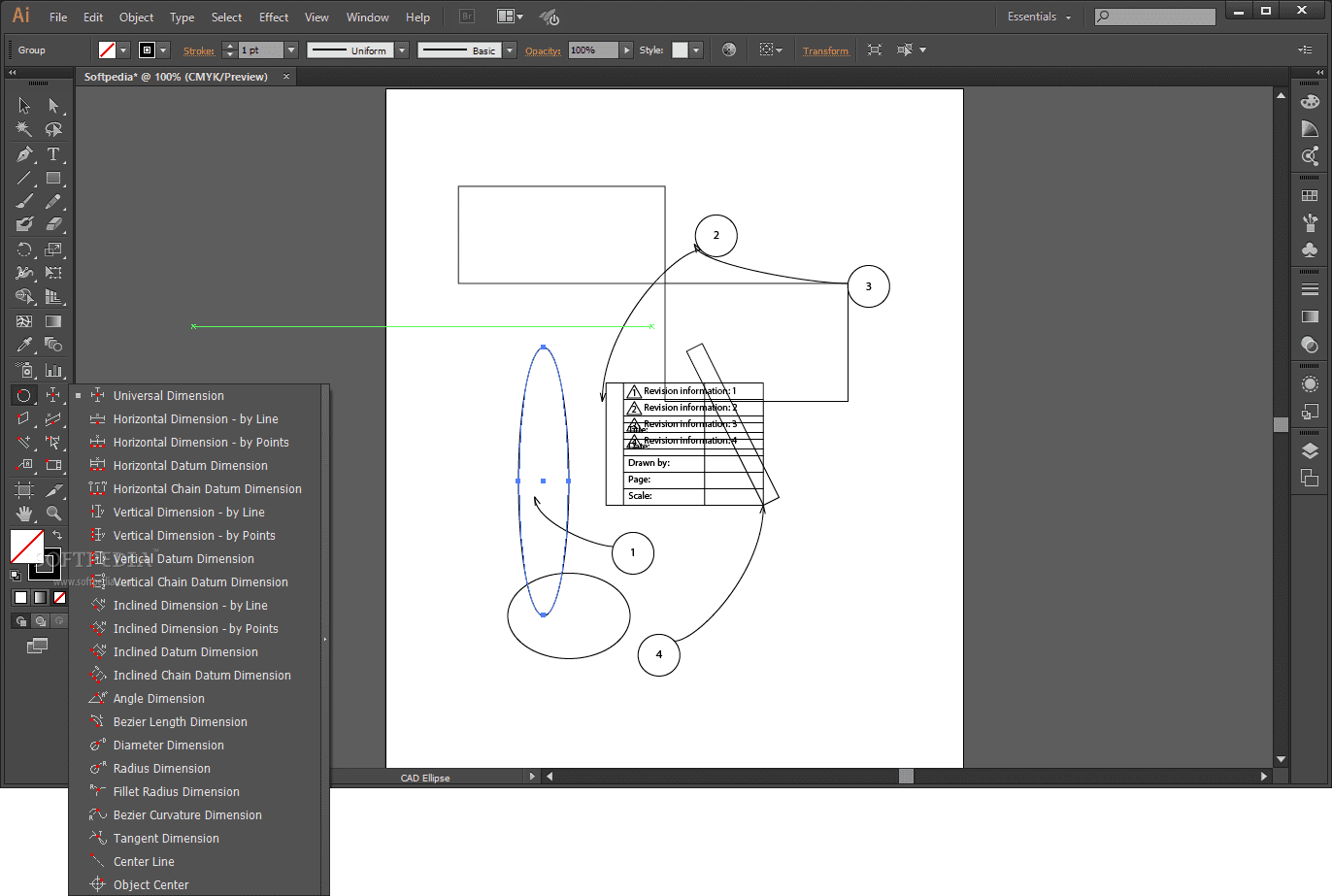
Task: Select the Hand tool
Action: [24, 513]
